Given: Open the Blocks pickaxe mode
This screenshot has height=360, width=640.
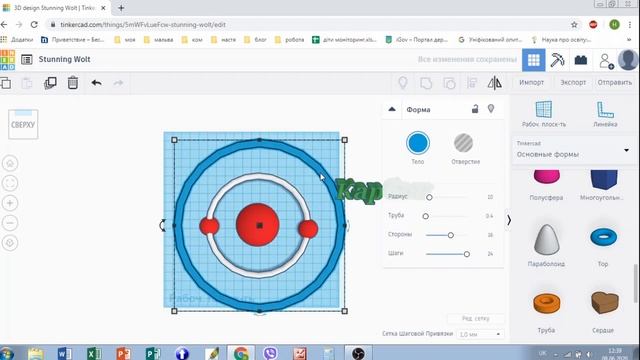Looking at the screenshot, I should (x=557, y=60).
